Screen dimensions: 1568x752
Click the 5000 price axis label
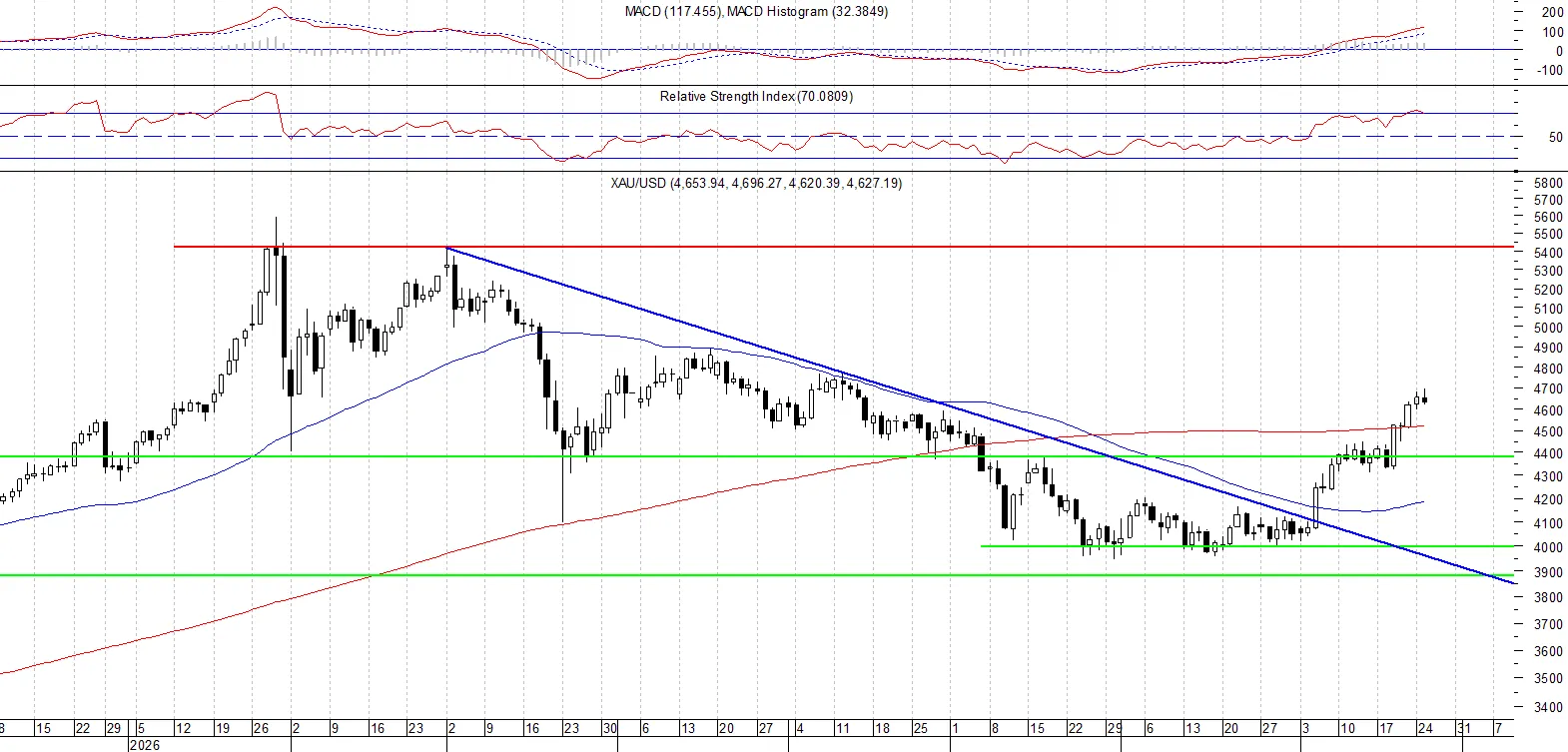click(x=1548, y=329)
